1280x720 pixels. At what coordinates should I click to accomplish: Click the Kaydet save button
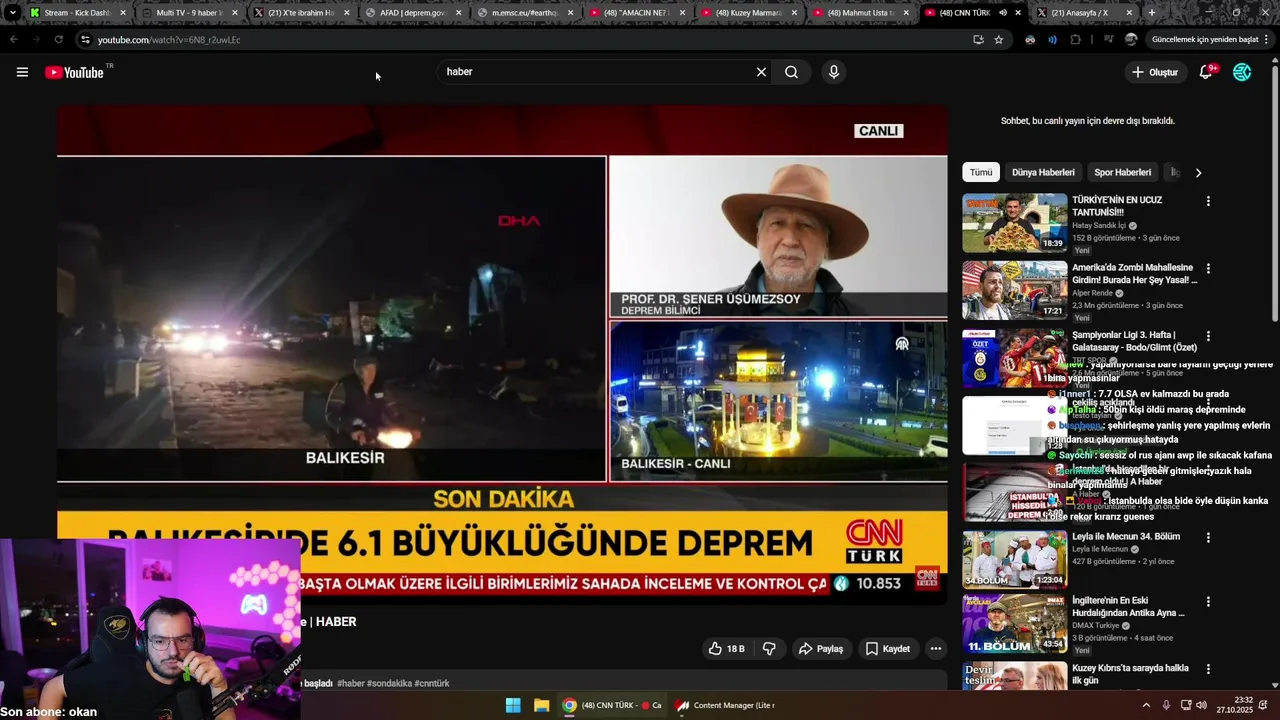point(888,648)
